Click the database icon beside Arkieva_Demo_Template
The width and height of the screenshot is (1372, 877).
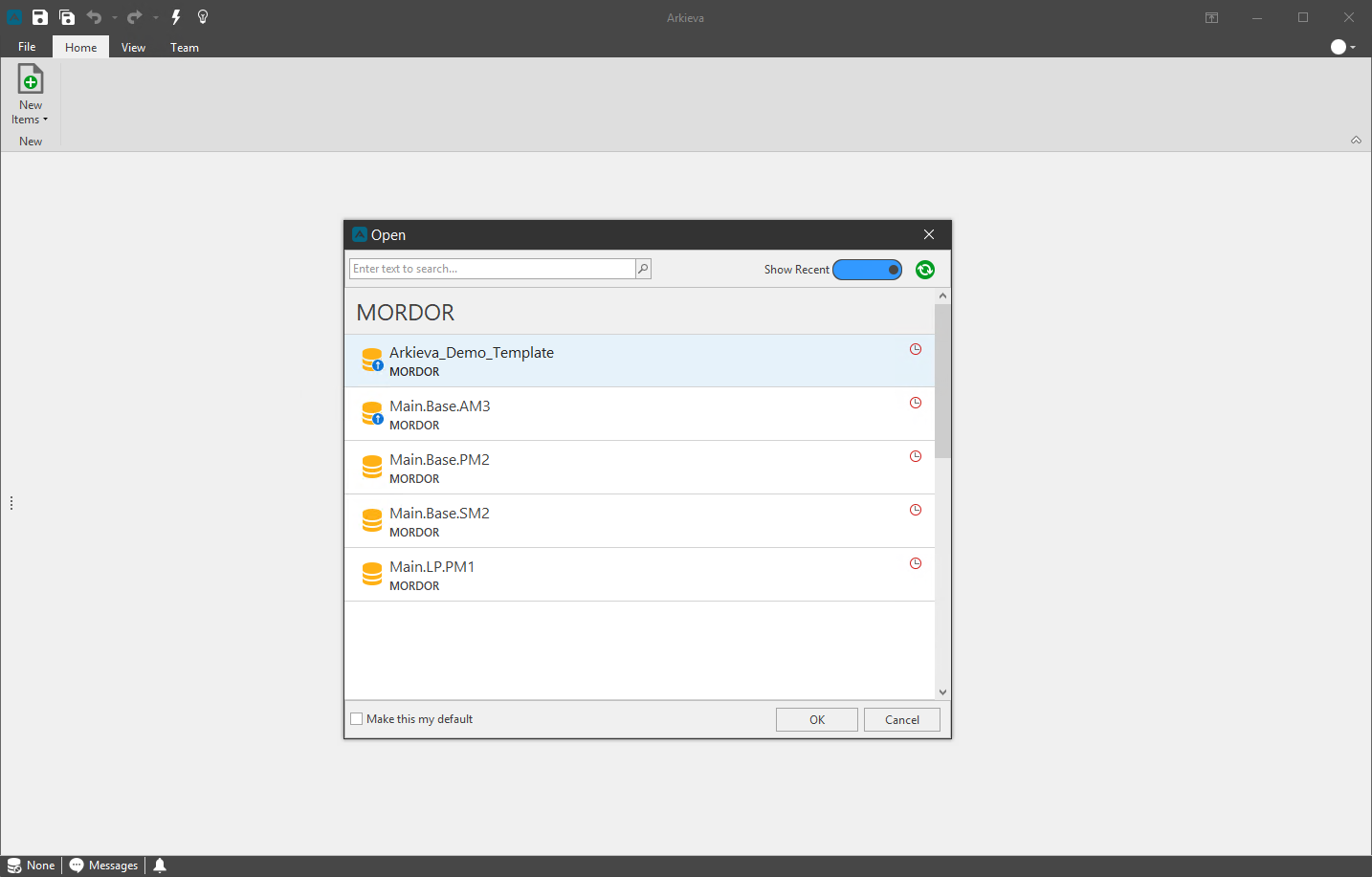tap(372, 360)
